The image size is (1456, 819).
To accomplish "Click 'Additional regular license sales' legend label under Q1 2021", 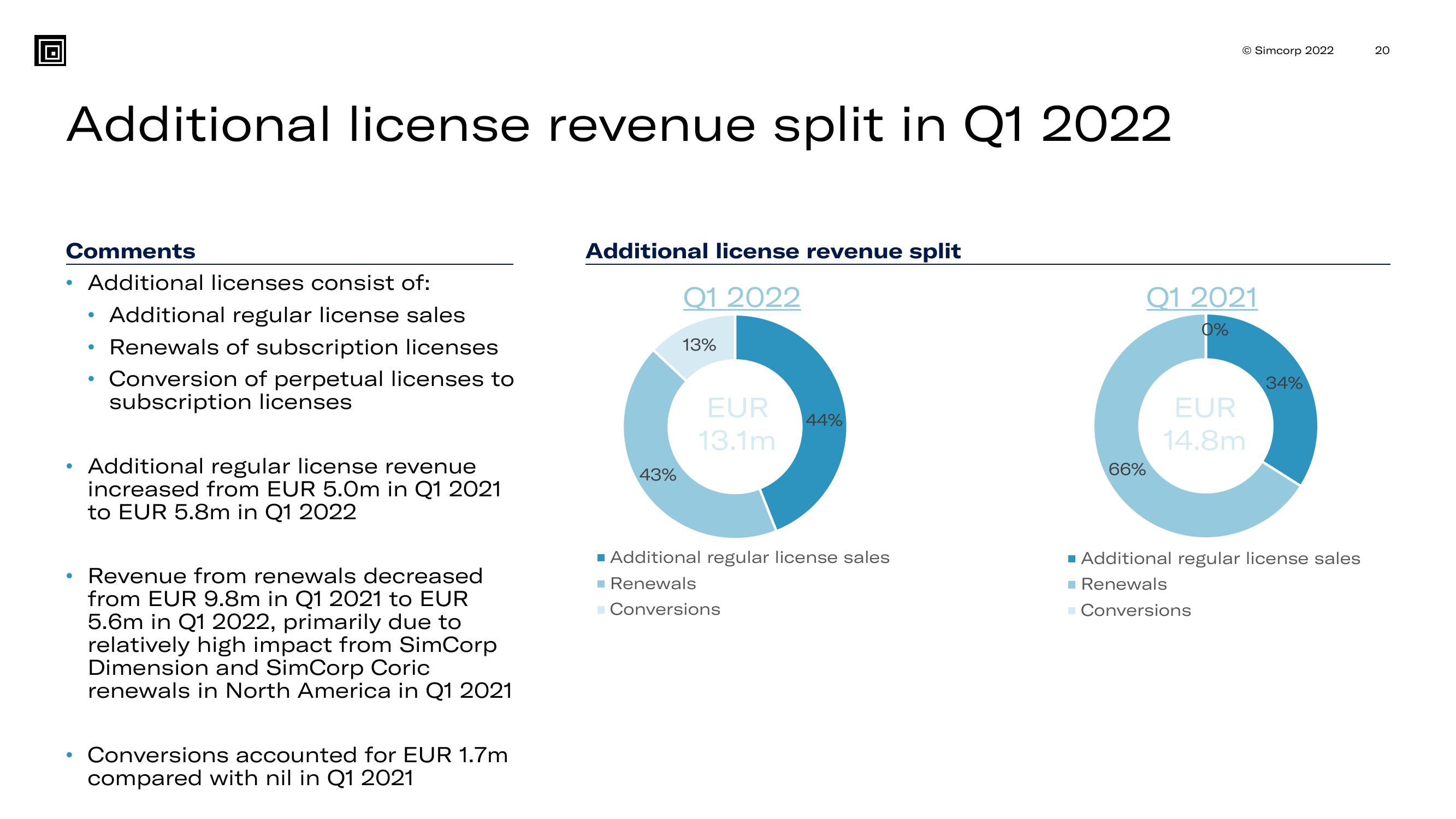I will (1220, 559).
